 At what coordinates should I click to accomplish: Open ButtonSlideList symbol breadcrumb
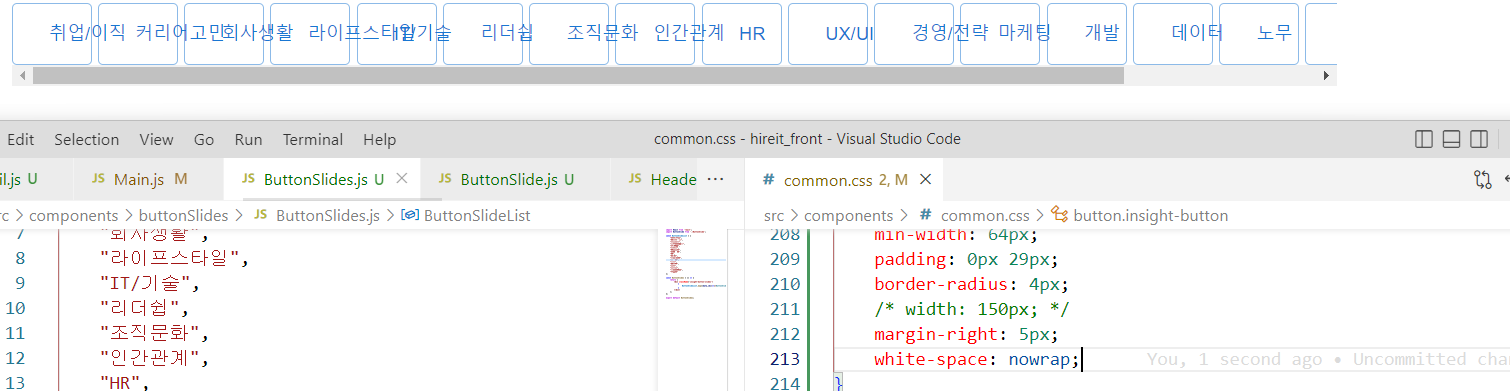[x=477, y=215]
